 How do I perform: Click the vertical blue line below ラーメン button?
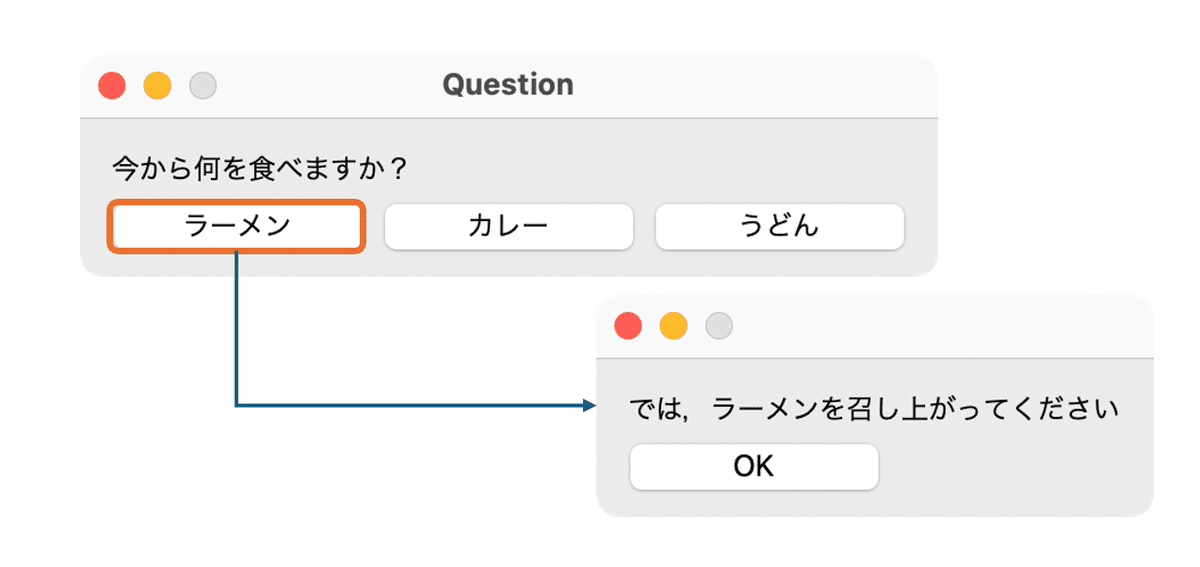coord(236,328)
